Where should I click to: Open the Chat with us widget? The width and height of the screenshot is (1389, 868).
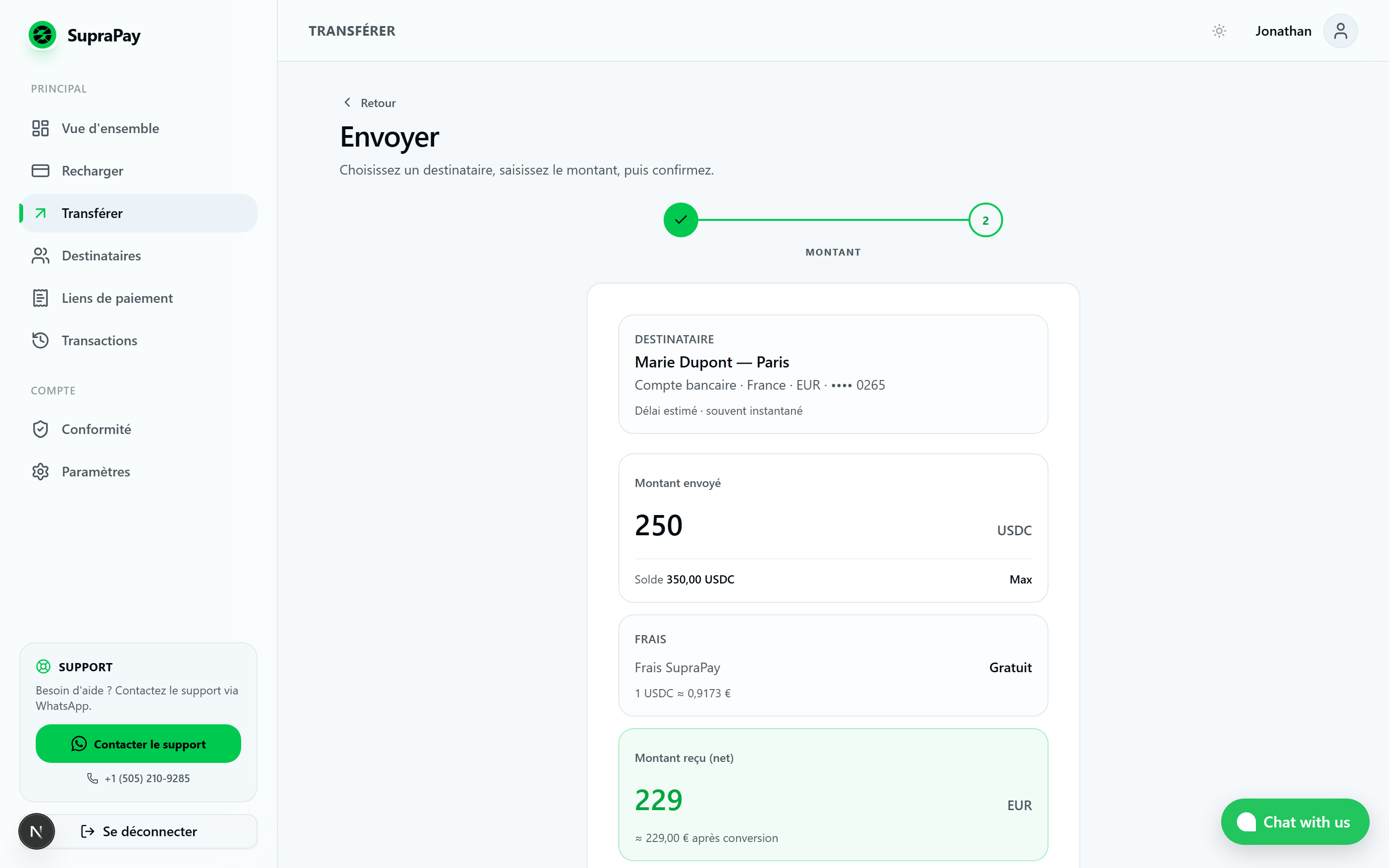(x=1295, y=822)
